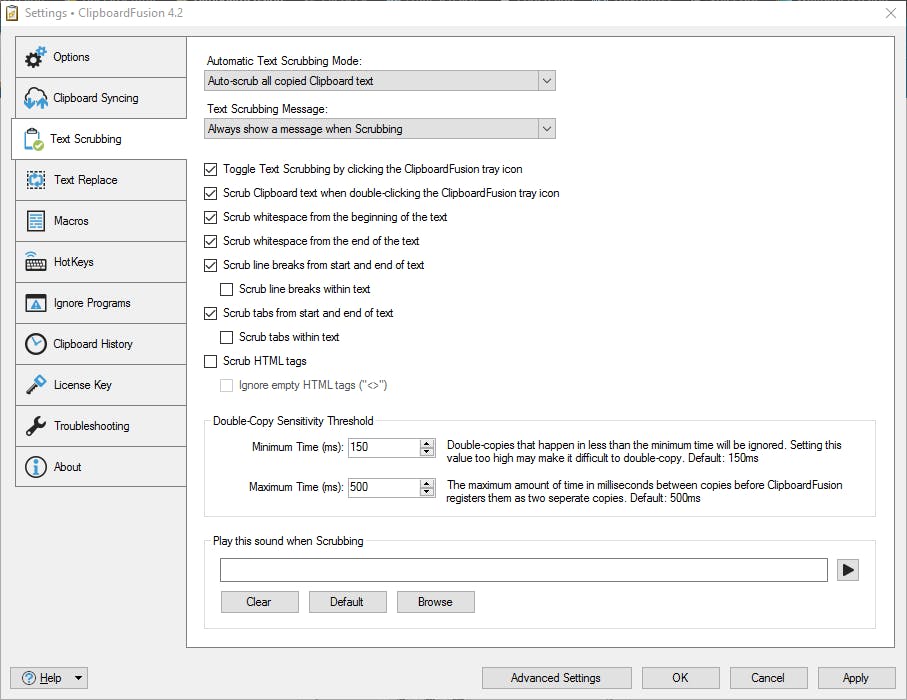Focus the Minimum Time input field
Image resolution: width=907 pixels, height=700 pixels.
384,447
